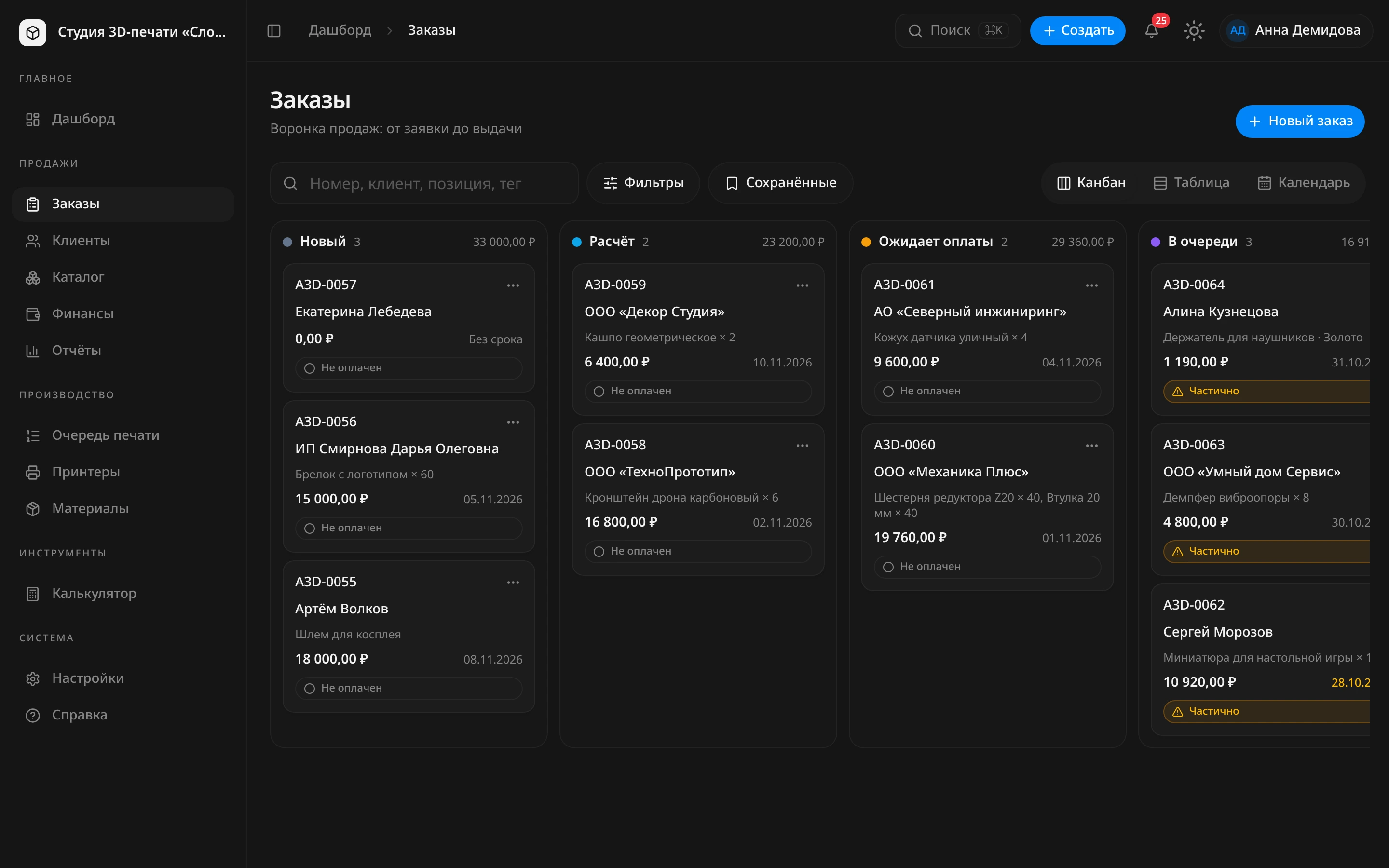Switch to Таблица view
This screenshot has width=1389, height=868.
tap(1192, 183)
